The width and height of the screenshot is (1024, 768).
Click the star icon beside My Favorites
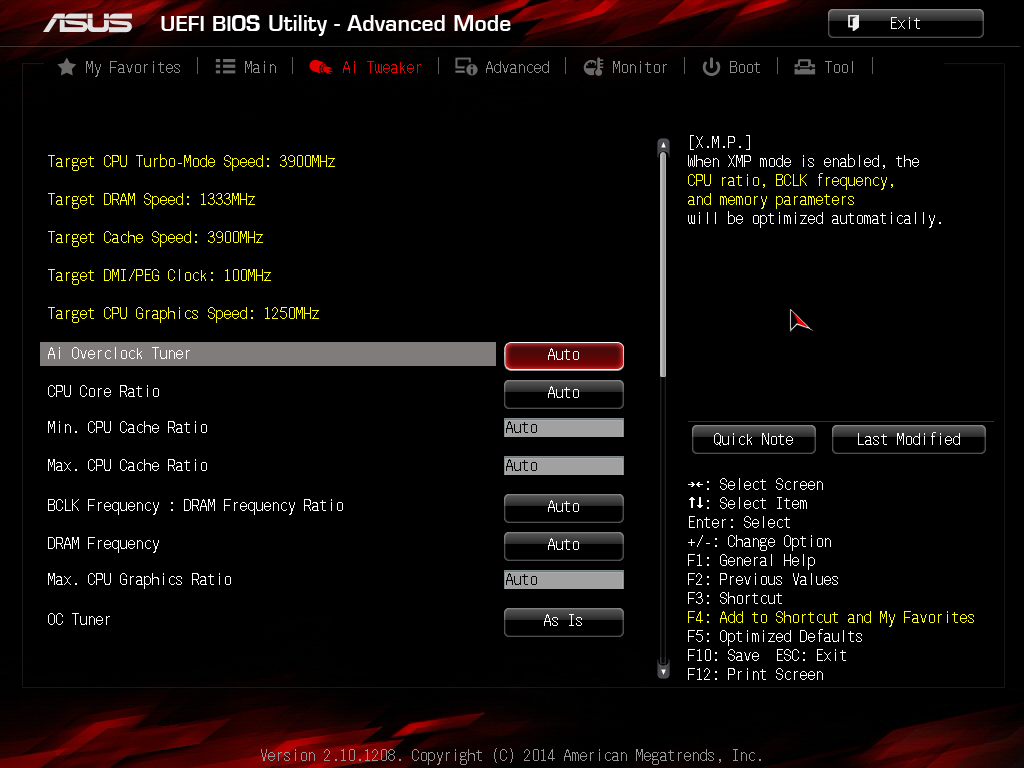67,67
